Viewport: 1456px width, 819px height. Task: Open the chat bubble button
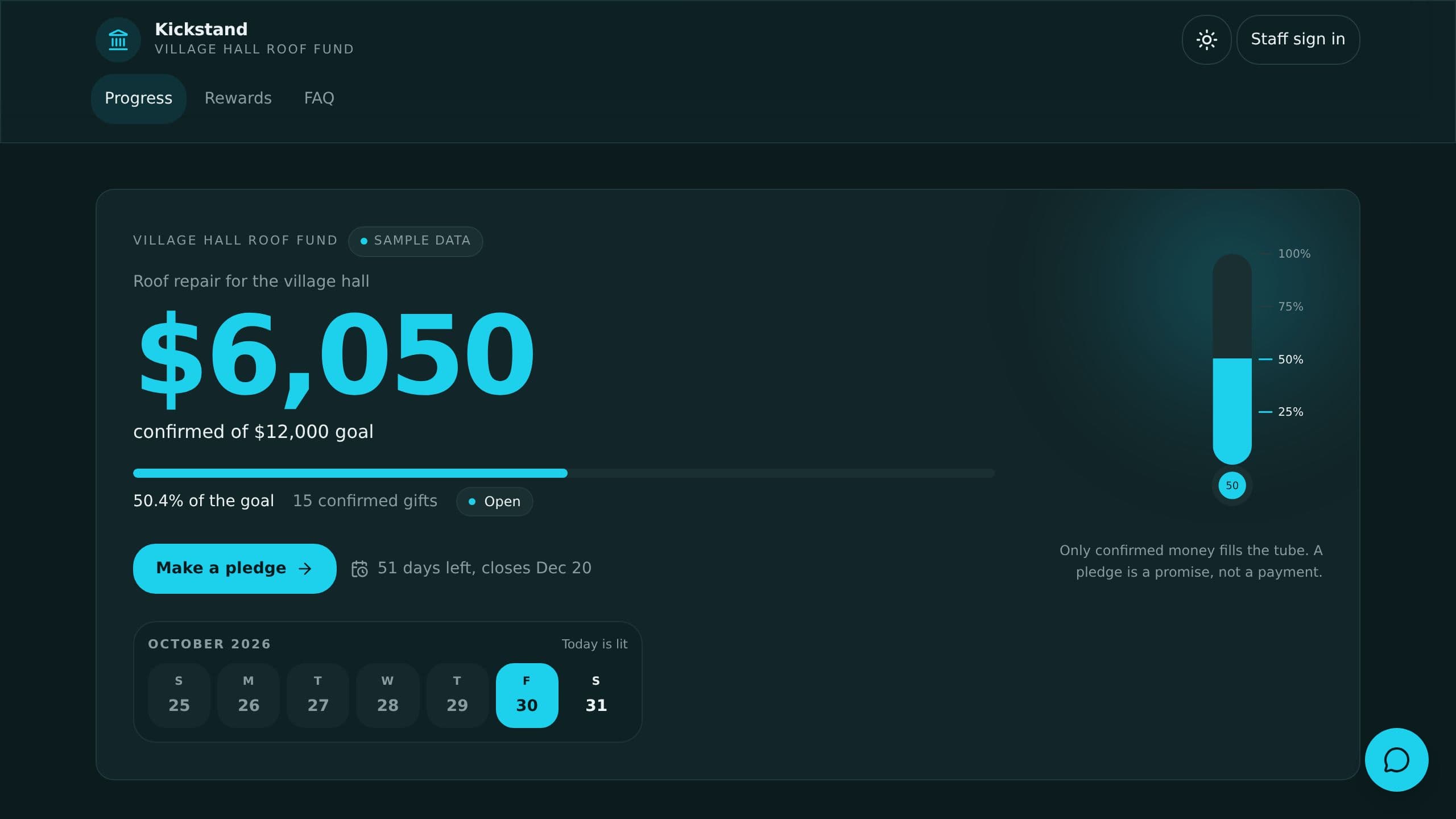[1396, 760]
